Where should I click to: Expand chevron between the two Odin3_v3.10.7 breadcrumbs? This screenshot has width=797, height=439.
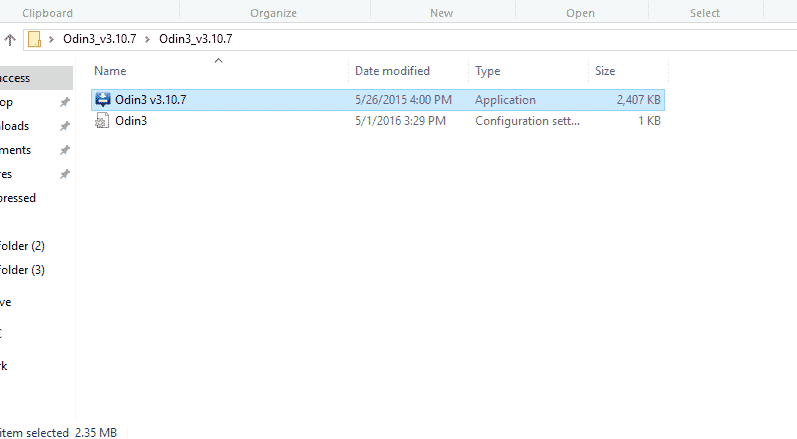coord(147,39)
